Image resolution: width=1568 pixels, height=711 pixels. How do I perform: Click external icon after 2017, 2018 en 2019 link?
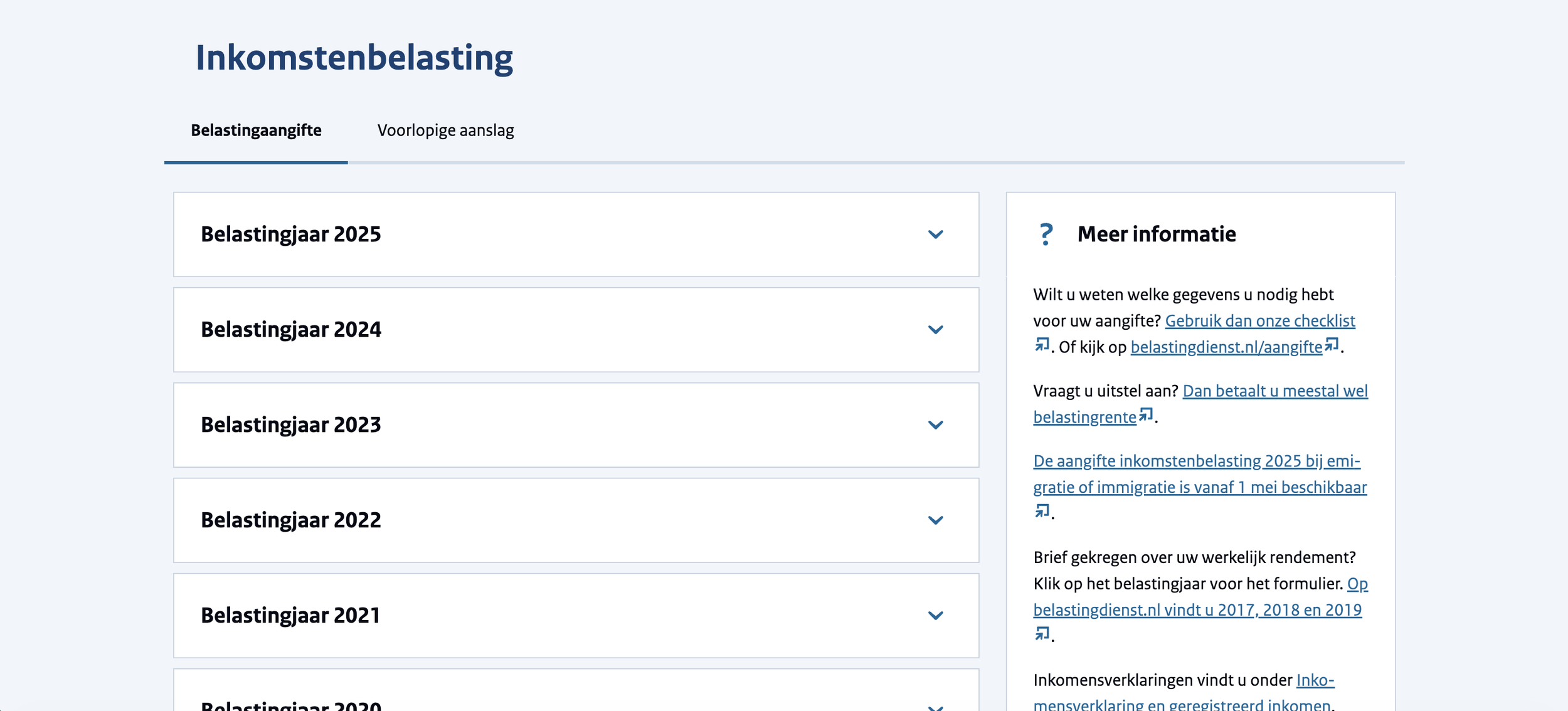click(x=1042, y=634)
